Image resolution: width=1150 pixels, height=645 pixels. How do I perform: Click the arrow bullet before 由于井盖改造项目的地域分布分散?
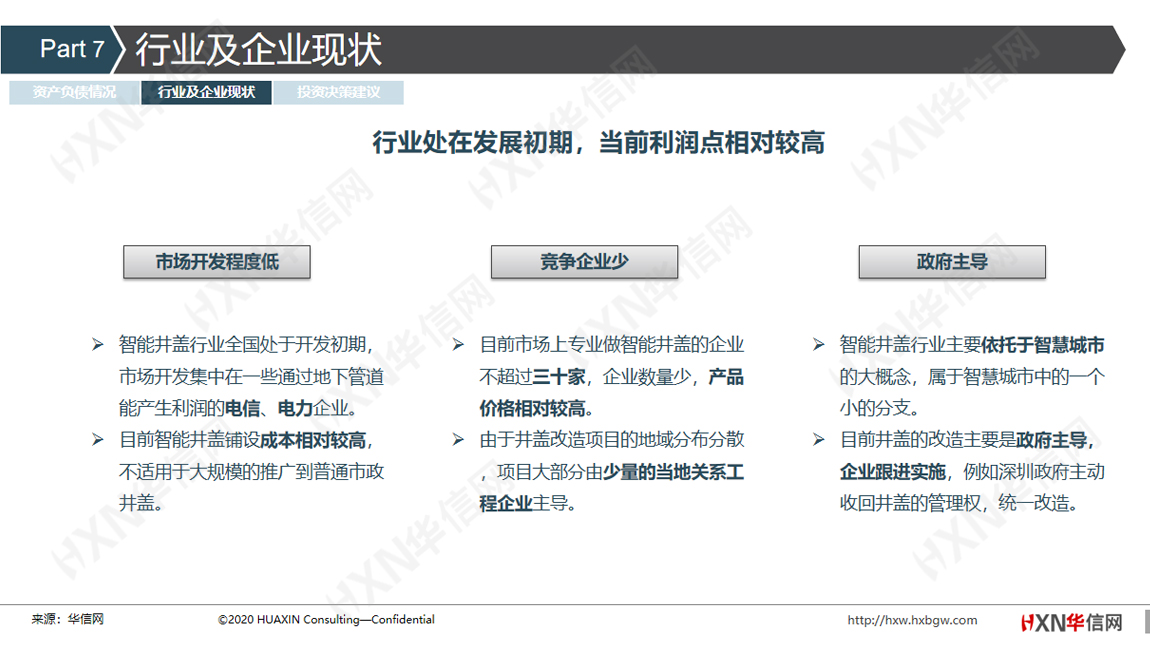[458, 440]
